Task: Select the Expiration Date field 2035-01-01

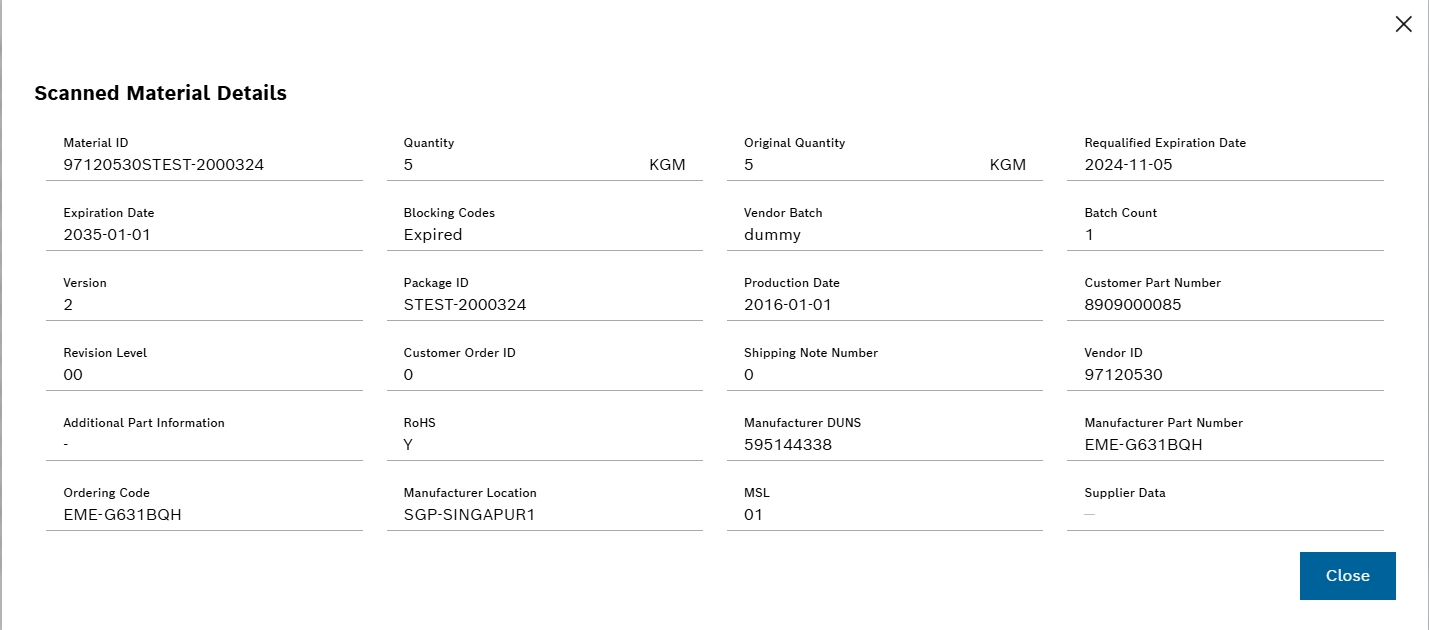Action: (204, 226)
